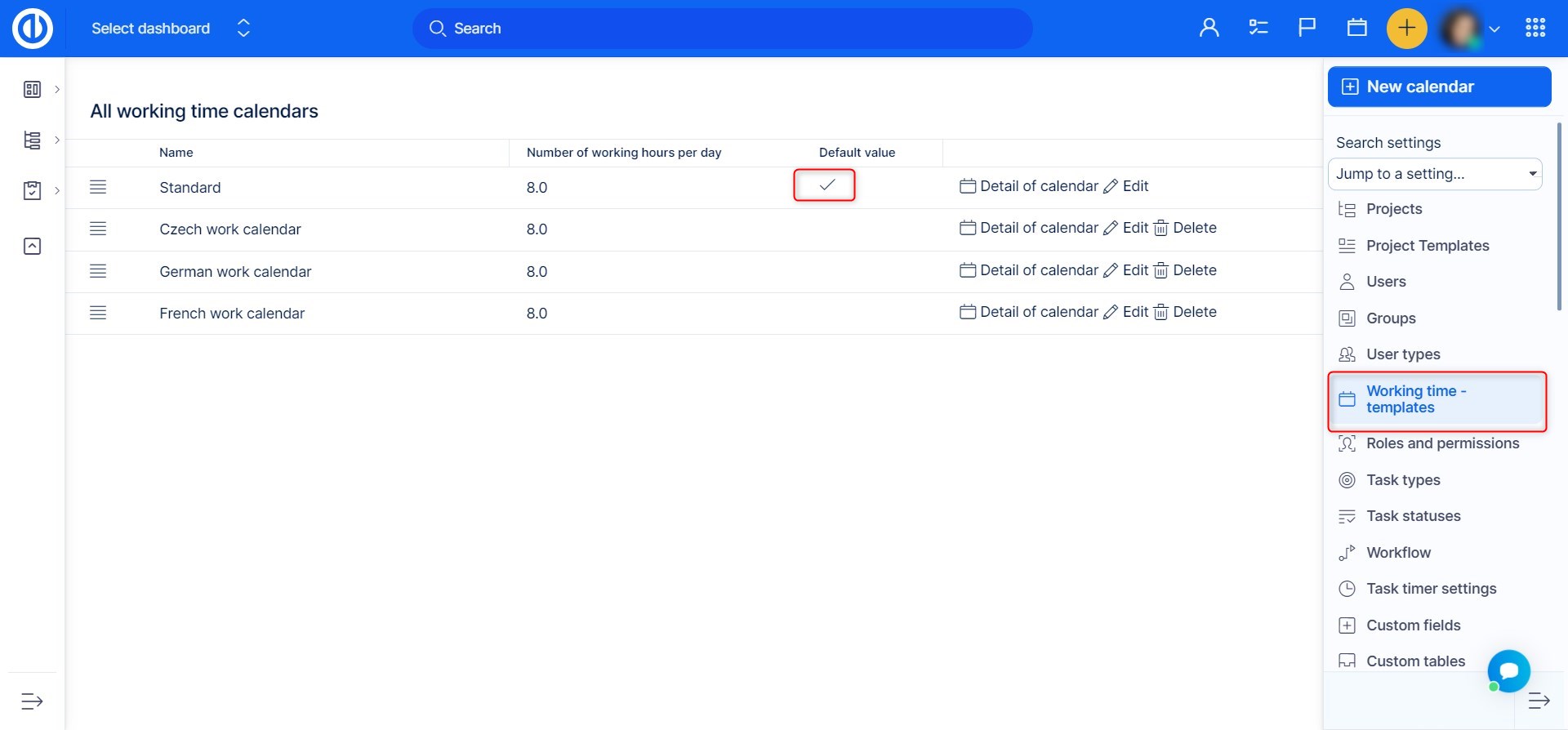Open Roles and permissions settings
Screen dimensions: 1568x730
point(1442,443)
